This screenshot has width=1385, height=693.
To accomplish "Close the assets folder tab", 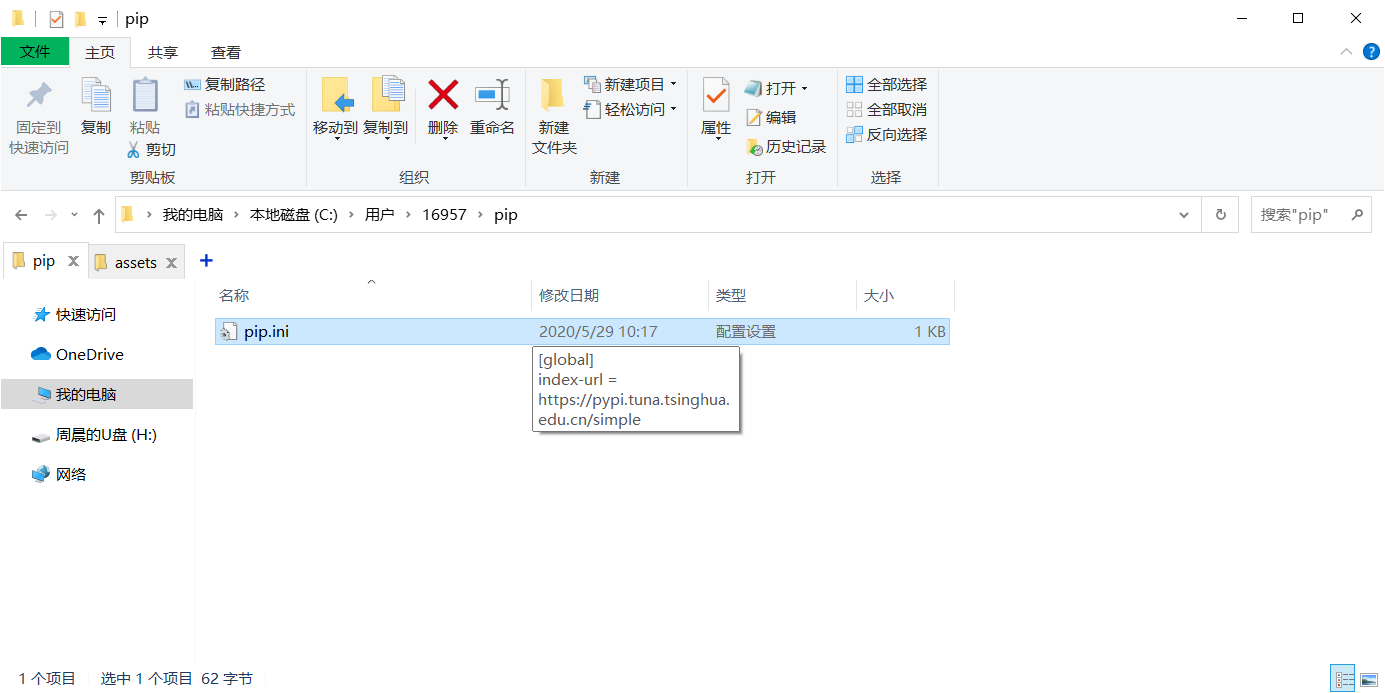I will [x=172, y=263].
